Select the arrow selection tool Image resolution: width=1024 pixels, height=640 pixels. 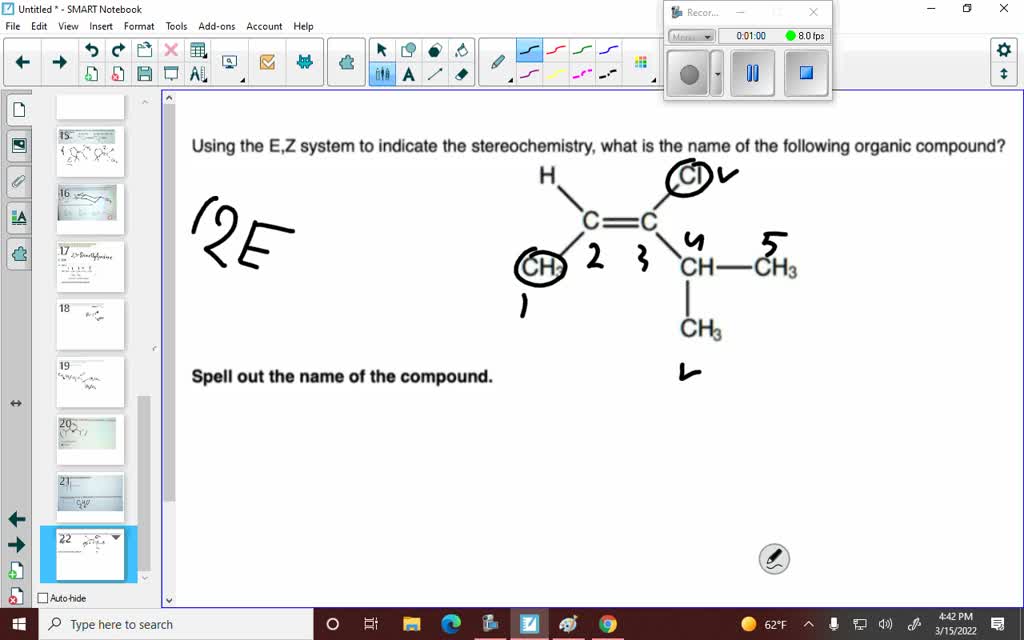(382, 50)
